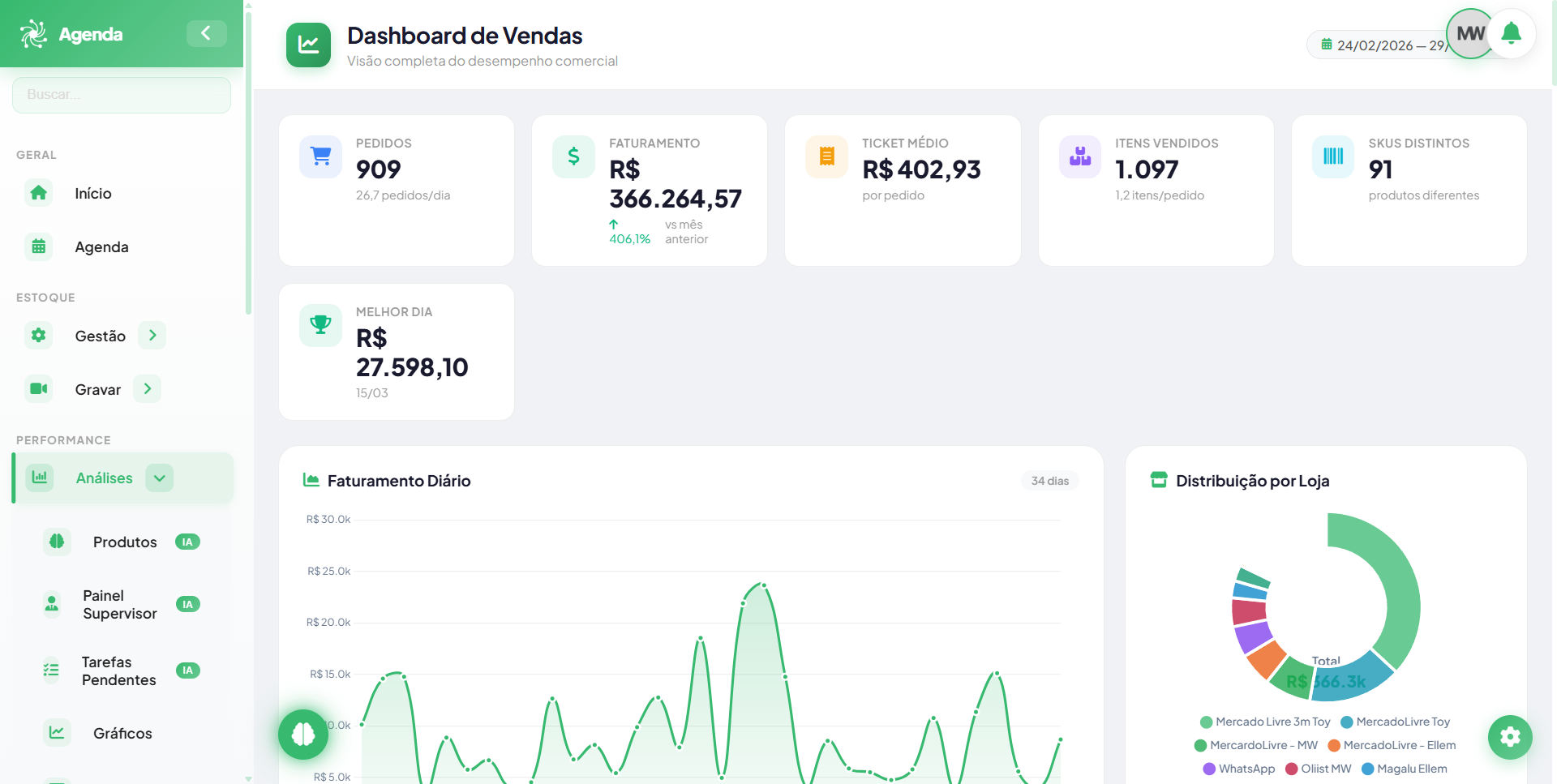Click the Ticket Médio receipt icon

click(826, 156)
